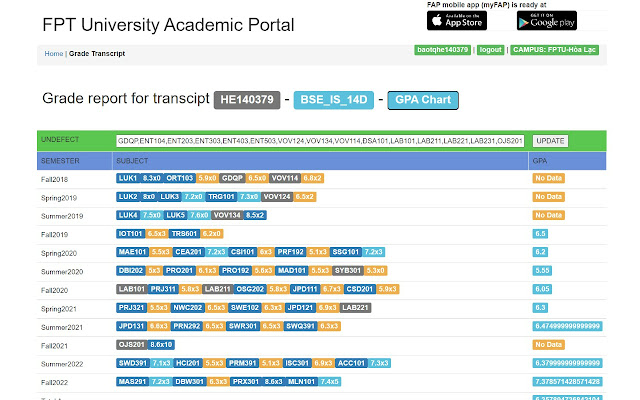Focus the undefect subject codes input field
This screenshot has width=640, height=400.
pos(320,141)
